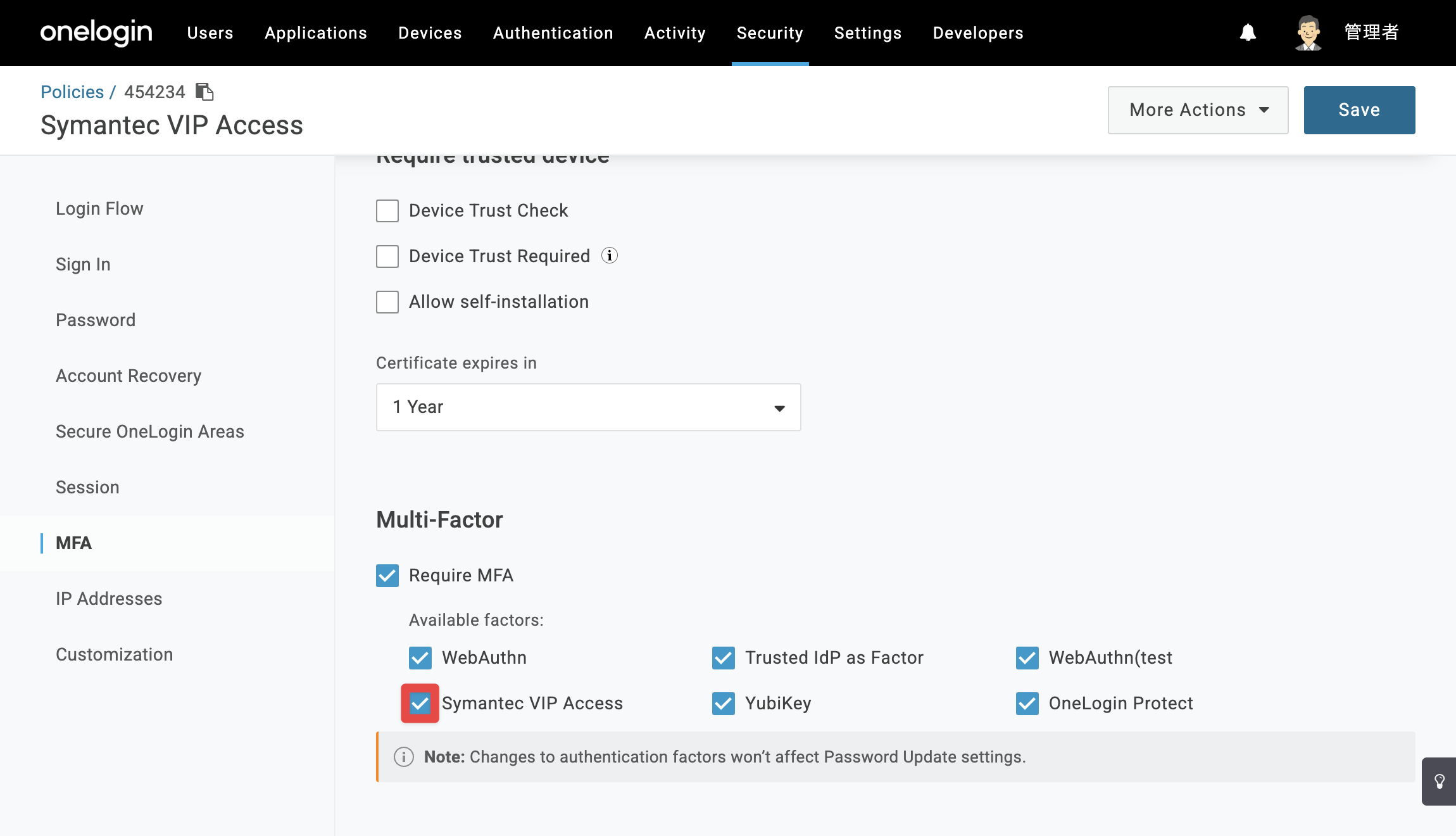This screenshot has height=836, width=1456.
Task: Uncheck the WebAuthn factor checkbox
Action: click(420, 658)
